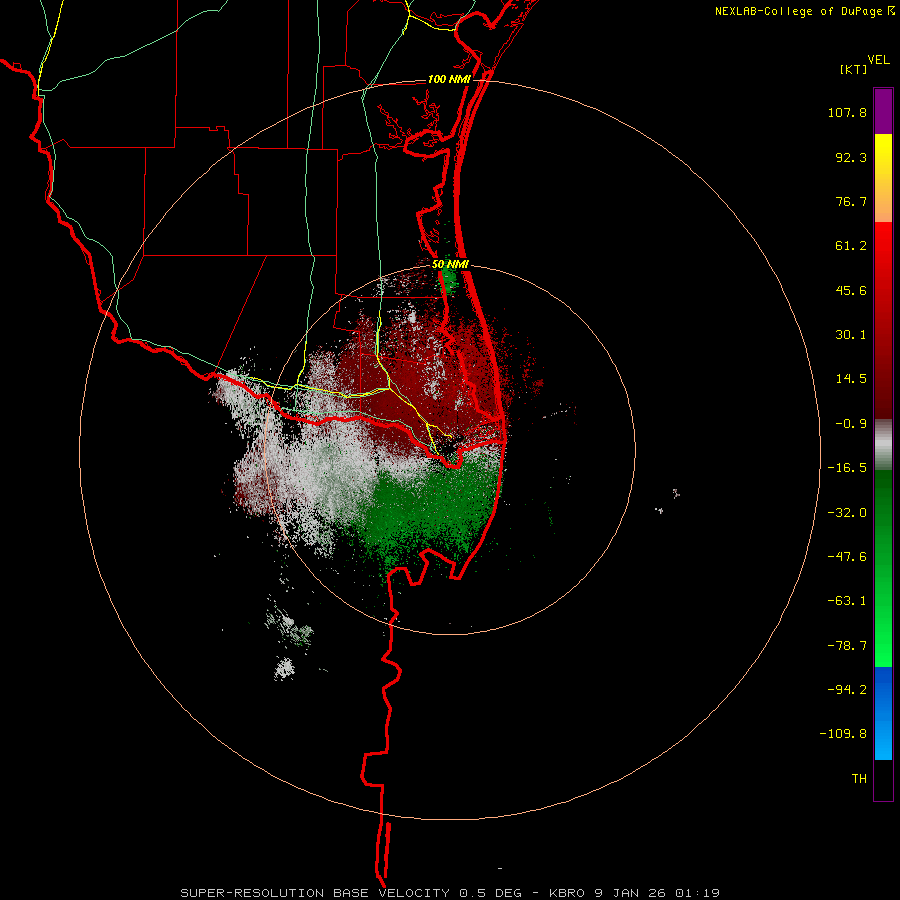
Task: Click the [KT] units label
Action: click(853, 70)
